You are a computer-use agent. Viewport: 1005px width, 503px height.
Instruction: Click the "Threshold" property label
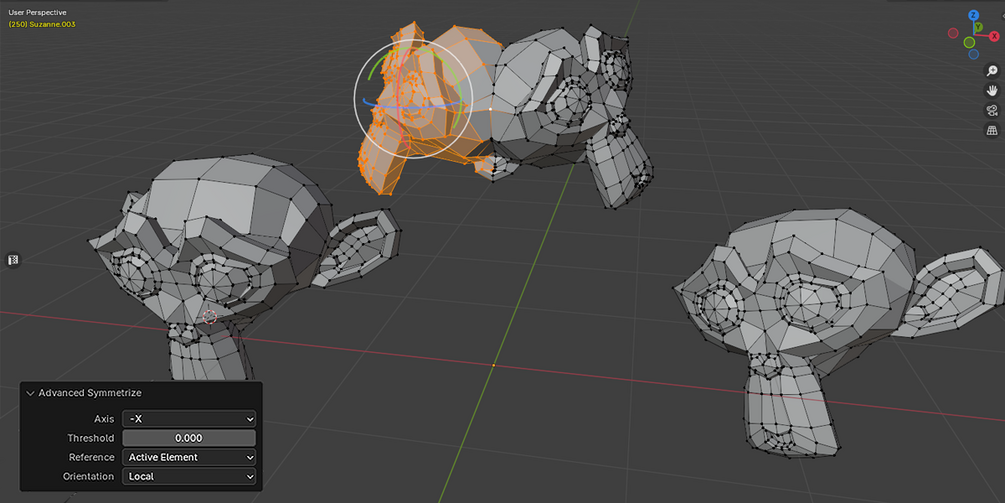91,438
